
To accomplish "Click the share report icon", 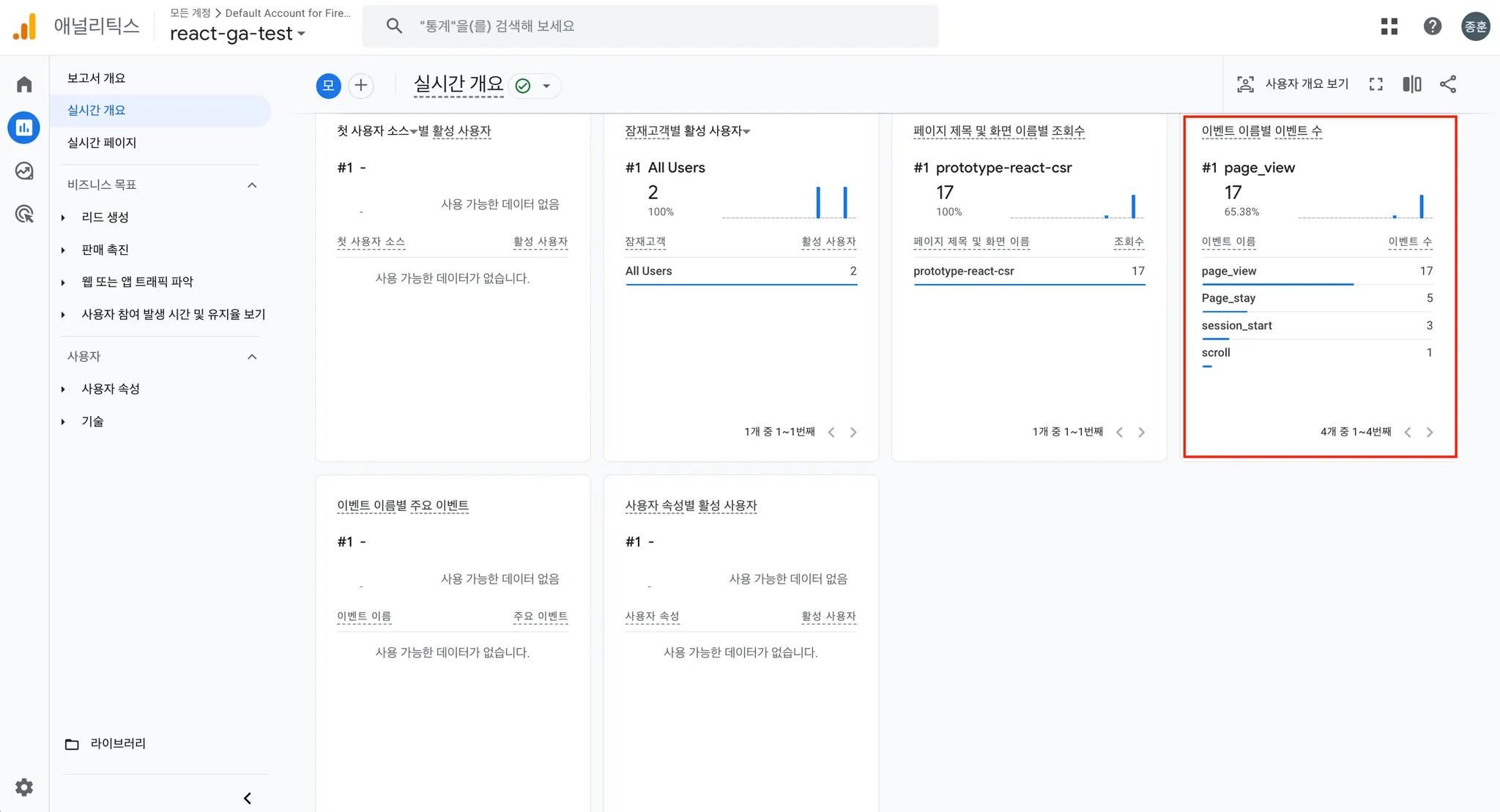I will coord(1448,84).
